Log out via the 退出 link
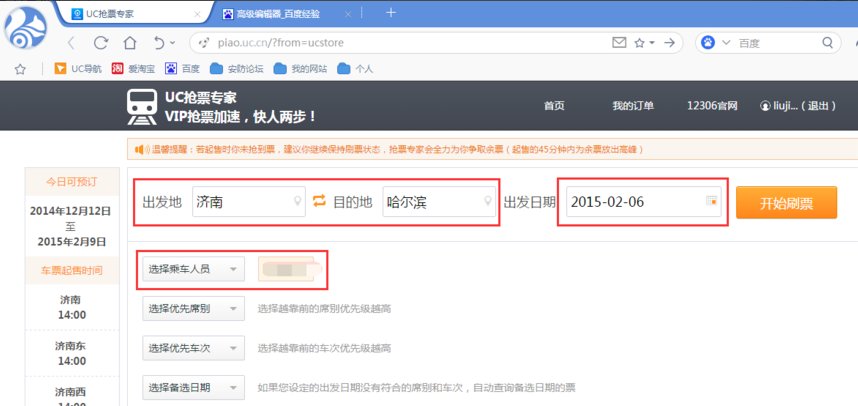Screen dimensions: 858x406 pyautogui.click(x=818, y=106)
